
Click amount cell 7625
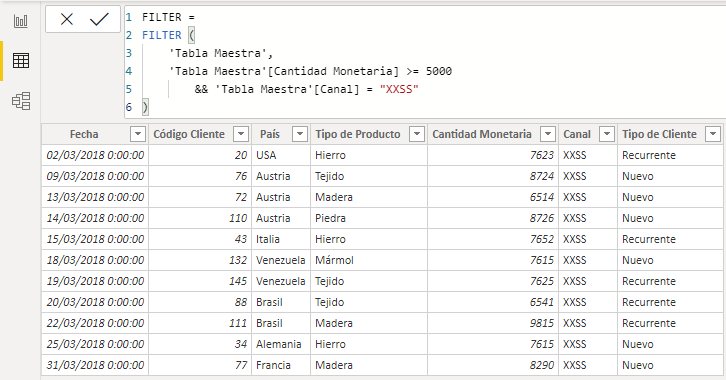[x=493, y=281]
